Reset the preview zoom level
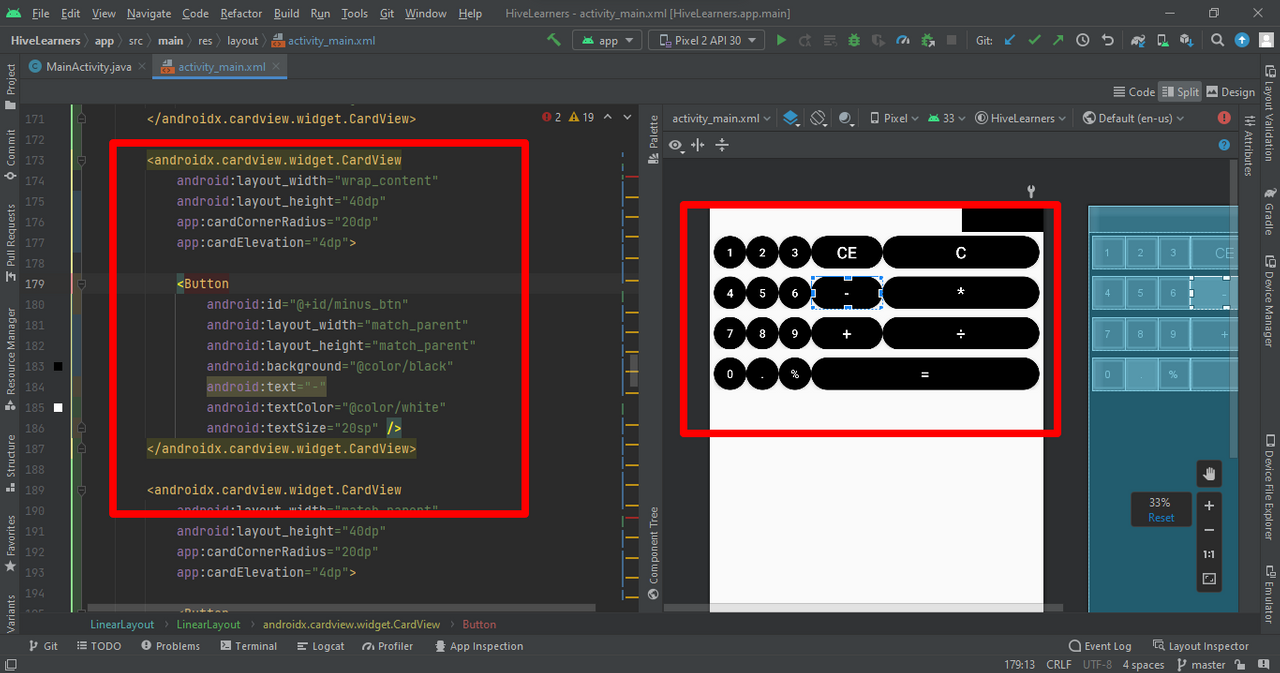The height and width of the screenshot is (673, 1280). (x=1161, y=518)
